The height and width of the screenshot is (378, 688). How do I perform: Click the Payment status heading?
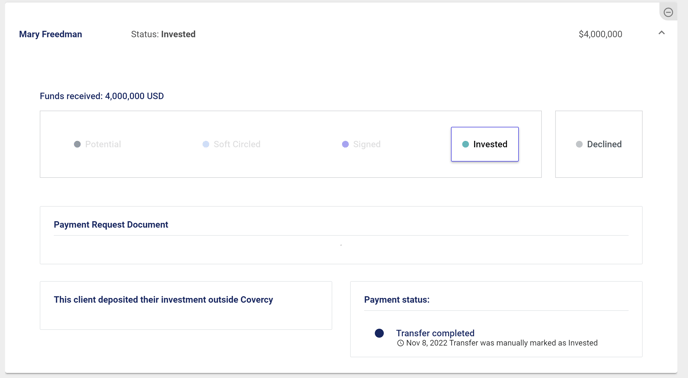click(397, 300)
